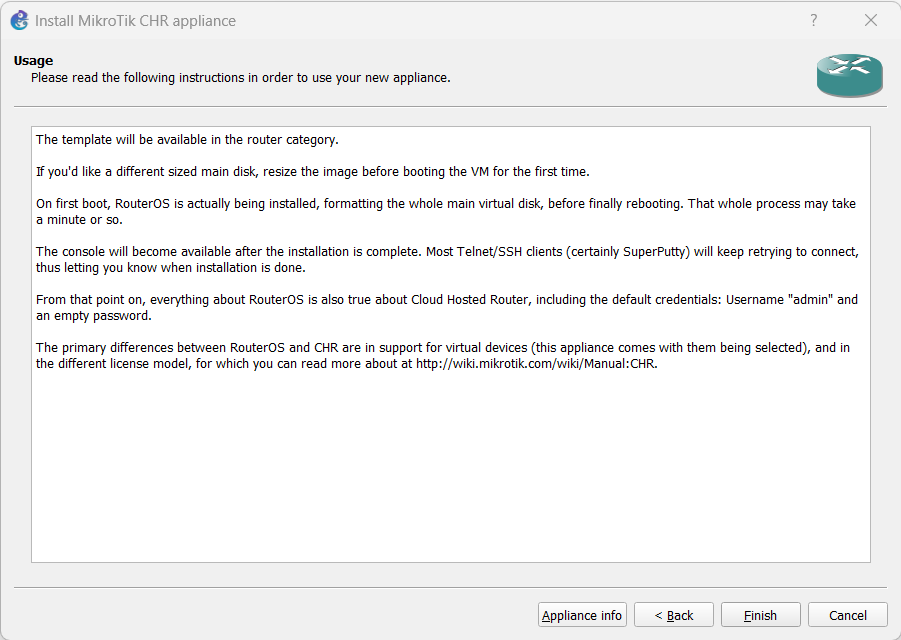Click the text 'The template will be available in the router category.'
Image resolution: width=901 pixels, height=640 pixels.
187,140
